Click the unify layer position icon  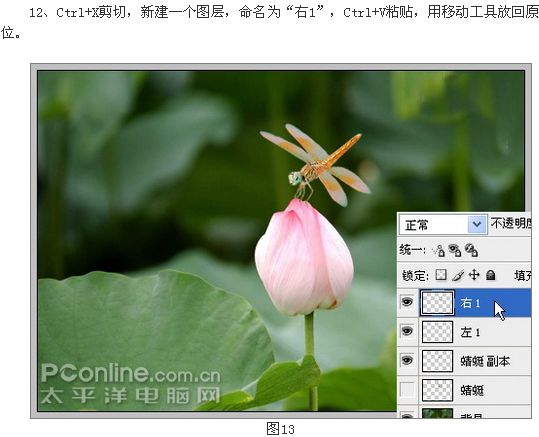tap(439, 250)
